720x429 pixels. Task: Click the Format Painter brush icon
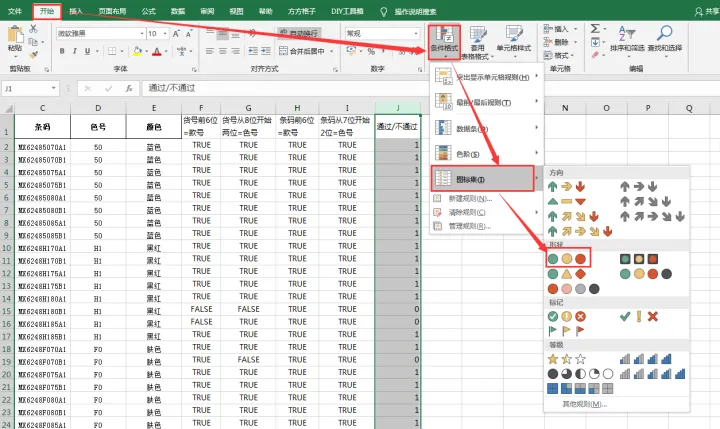[x=33, y=55]
